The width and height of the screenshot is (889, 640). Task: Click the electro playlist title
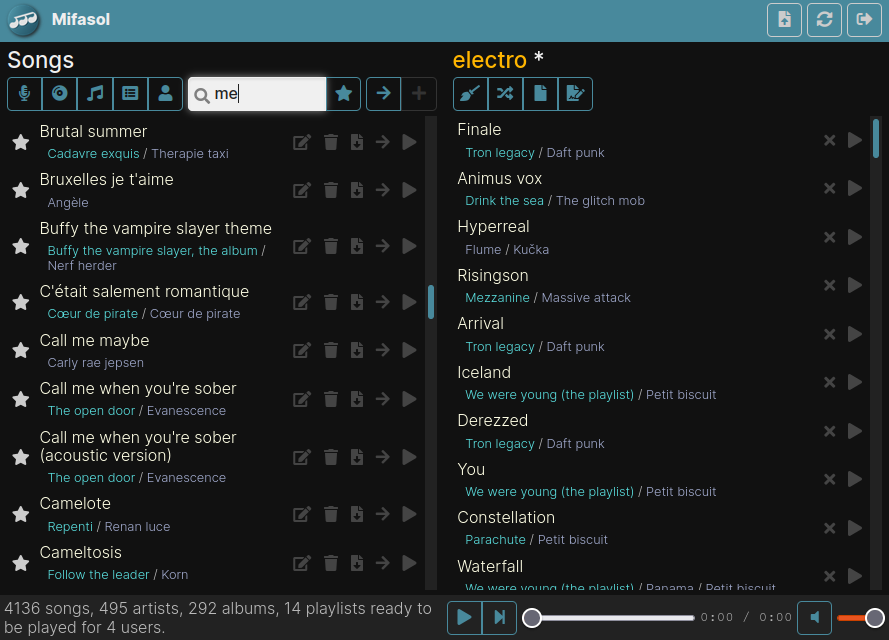[490, 60]
